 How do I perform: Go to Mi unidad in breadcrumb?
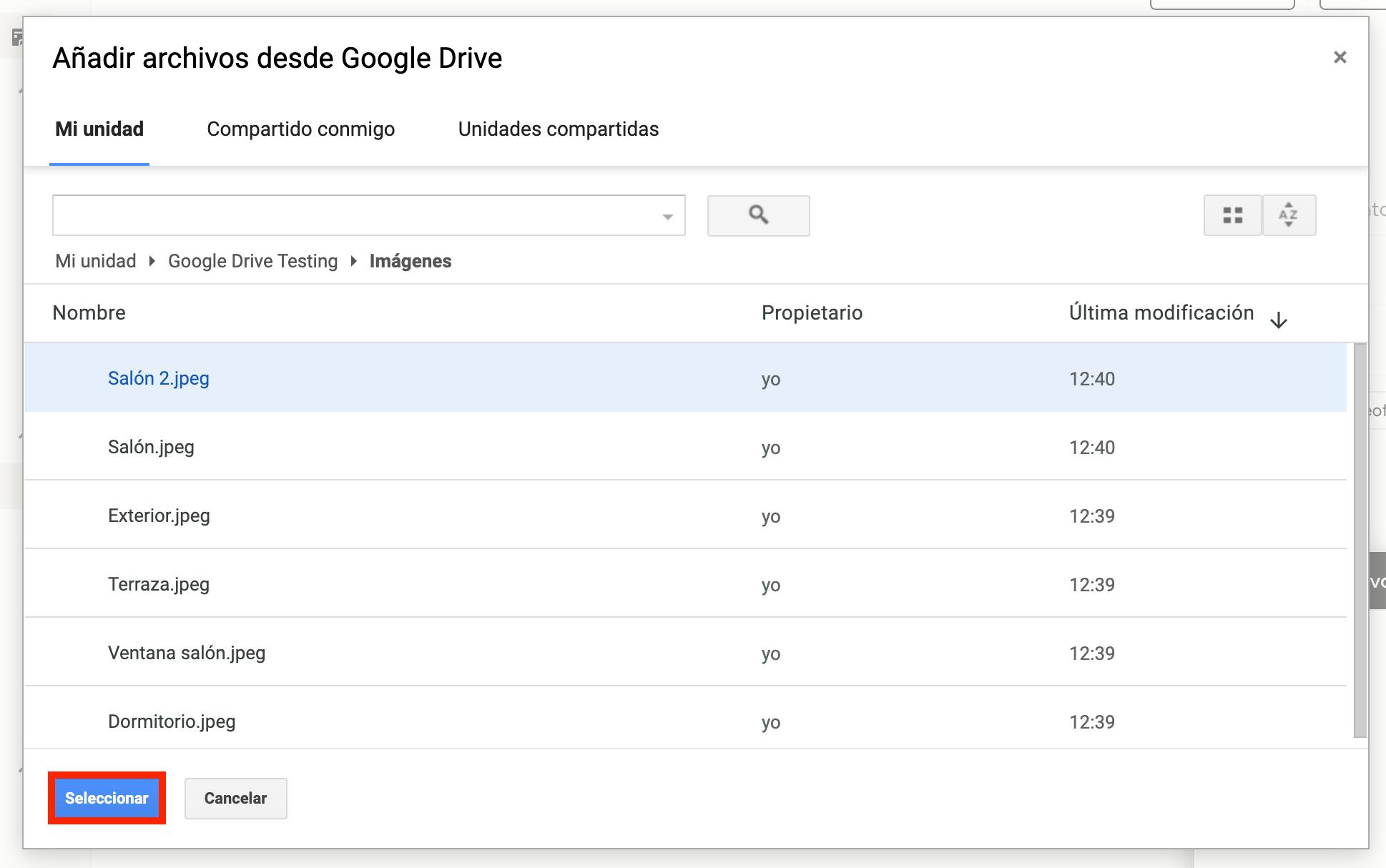pyautogui.click(x=96, y=261)
